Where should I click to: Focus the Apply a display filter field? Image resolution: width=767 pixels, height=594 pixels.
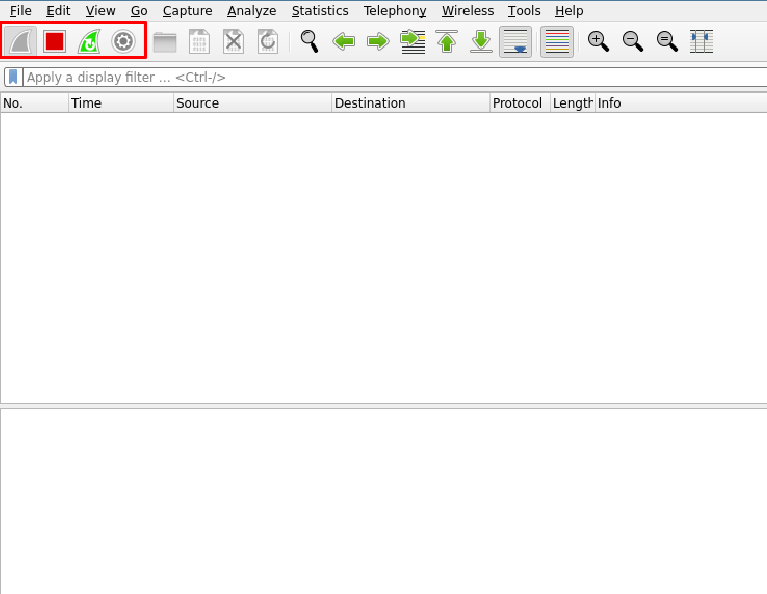(395, 77)
